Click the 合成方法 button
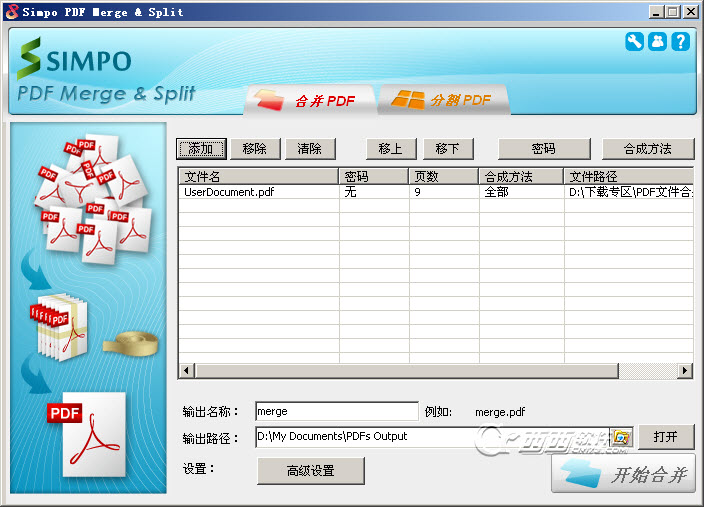 [648, 149]
